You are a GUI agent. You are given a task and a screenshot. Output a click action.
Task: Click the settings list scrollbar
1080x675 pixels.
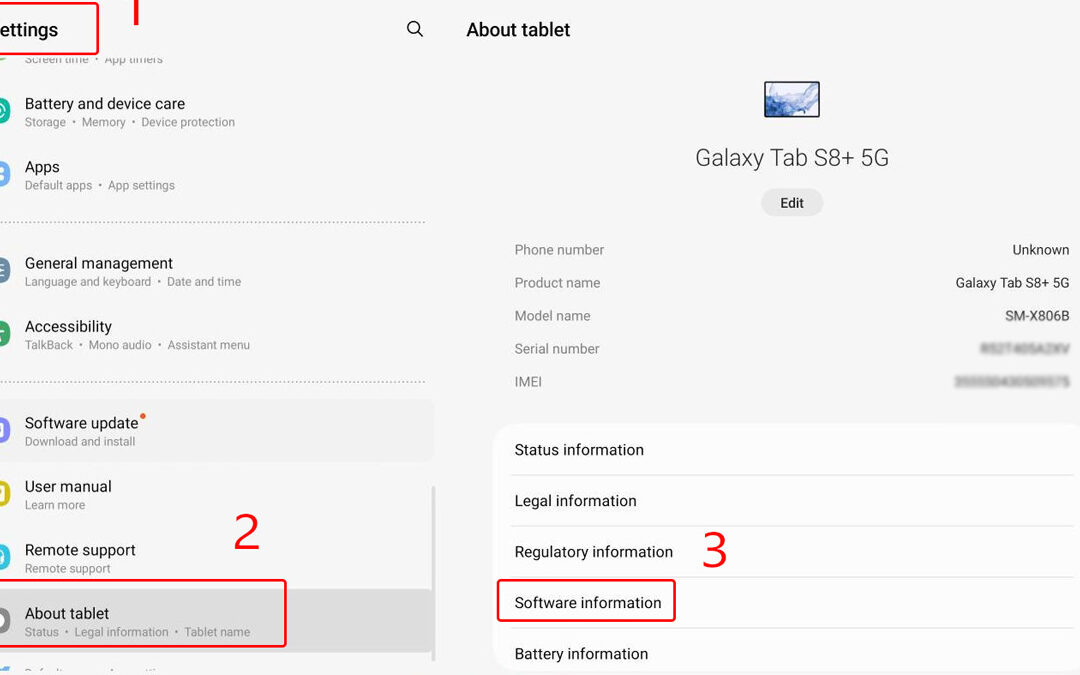433,573
